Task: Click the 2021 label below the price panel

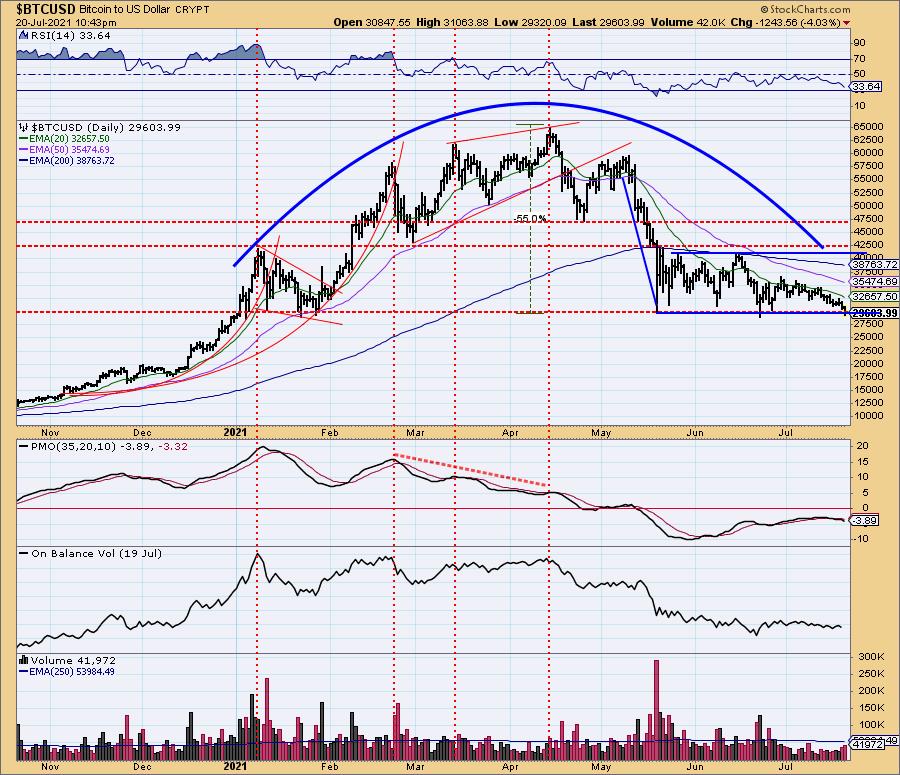Action: click(235, 432)
